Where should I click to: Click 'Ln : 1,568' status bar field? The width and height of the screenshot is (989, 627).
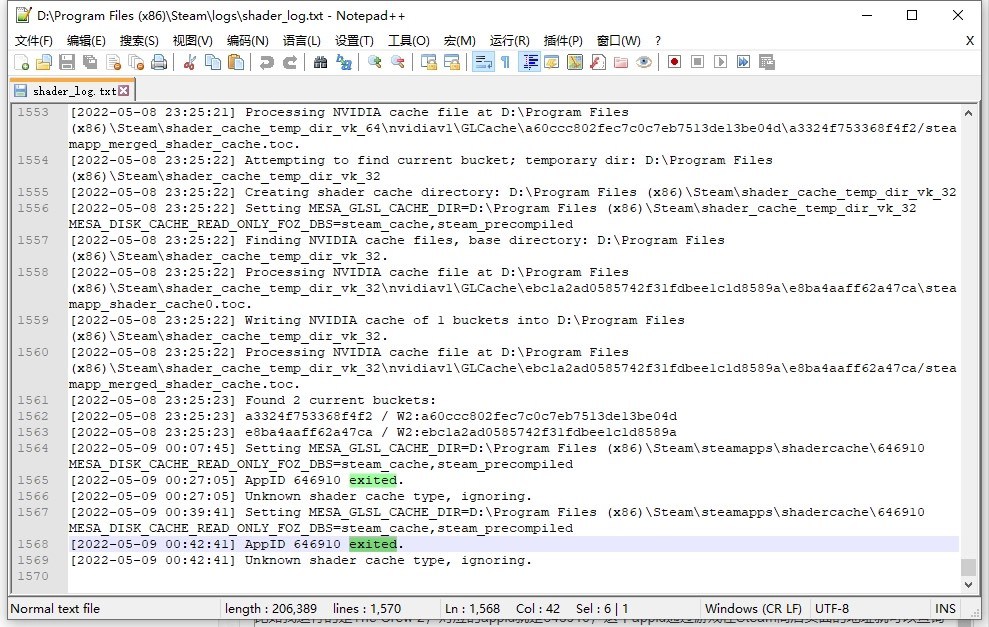pos(472,609)
